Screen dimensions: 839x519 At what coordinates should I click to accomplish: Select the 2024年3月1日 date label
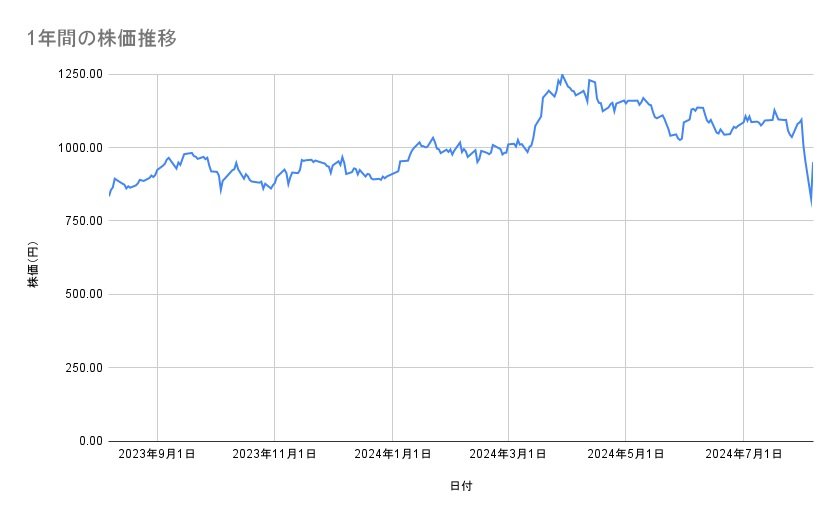click(x=508, y=455)
